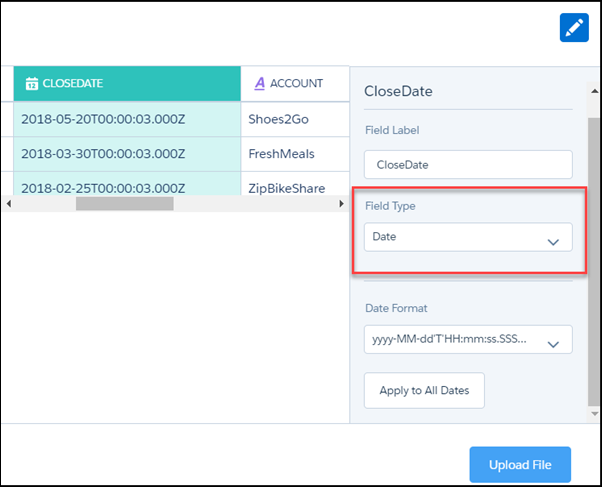Image resolution: width=602 pixels, height=487 pixels.
Task: Select the 2018-05-20 close date cell
Action: pyautogui.click(x=126, y=118)
